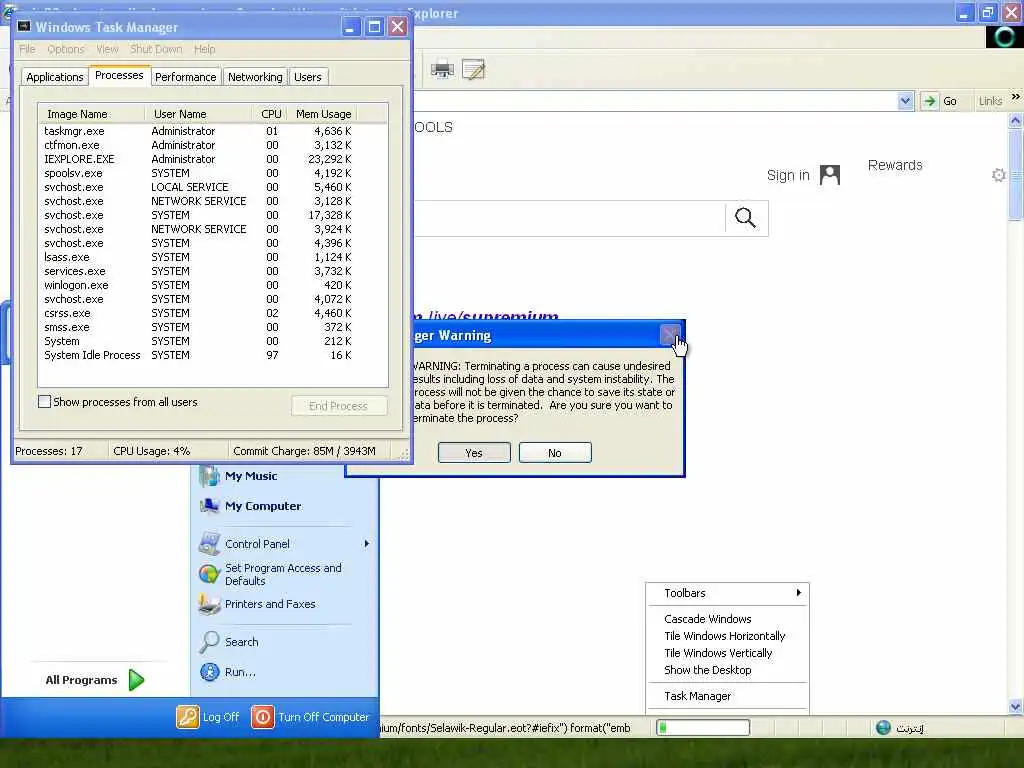Select the services.exe process row

pos(197,271)
